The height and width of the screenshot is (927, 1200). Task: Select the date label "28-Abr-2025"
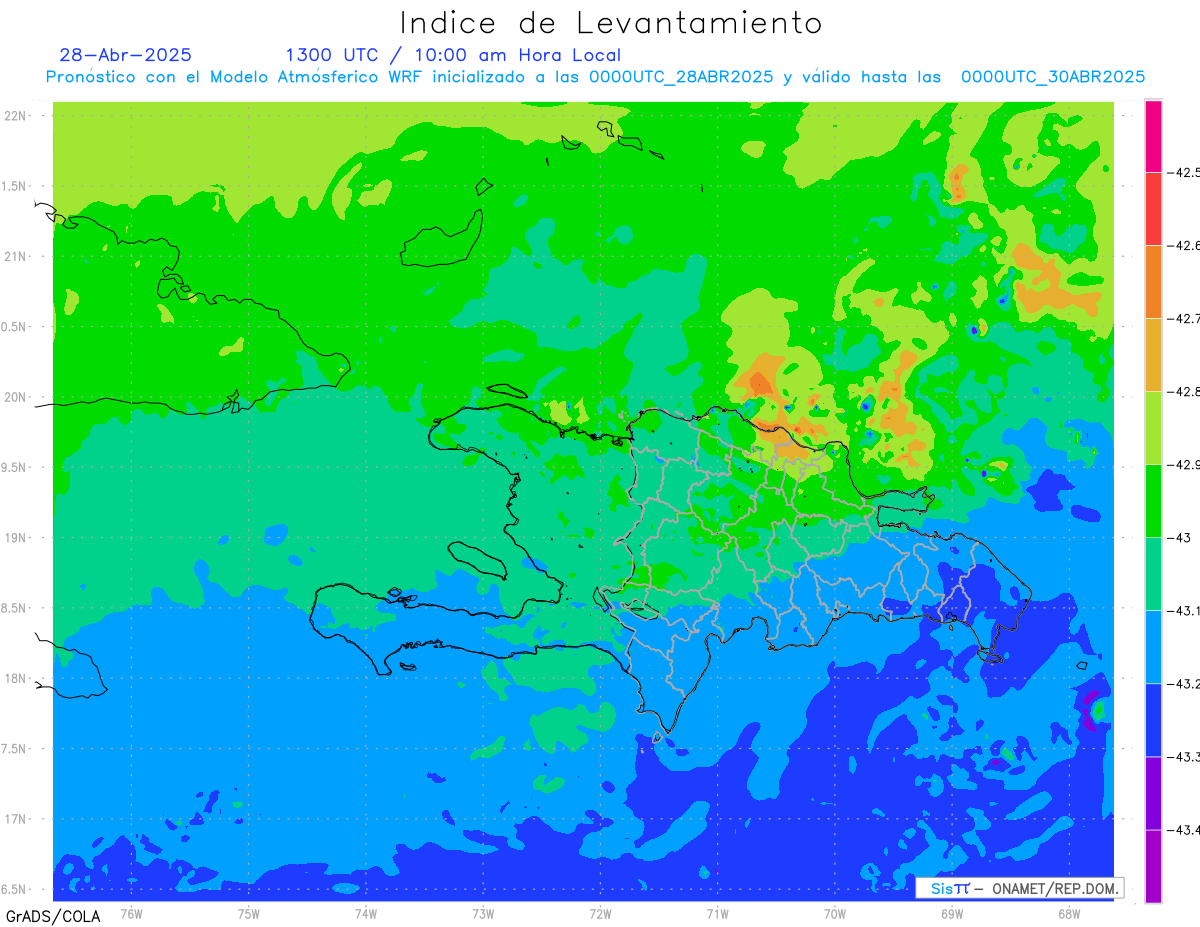tap(126, 55)
